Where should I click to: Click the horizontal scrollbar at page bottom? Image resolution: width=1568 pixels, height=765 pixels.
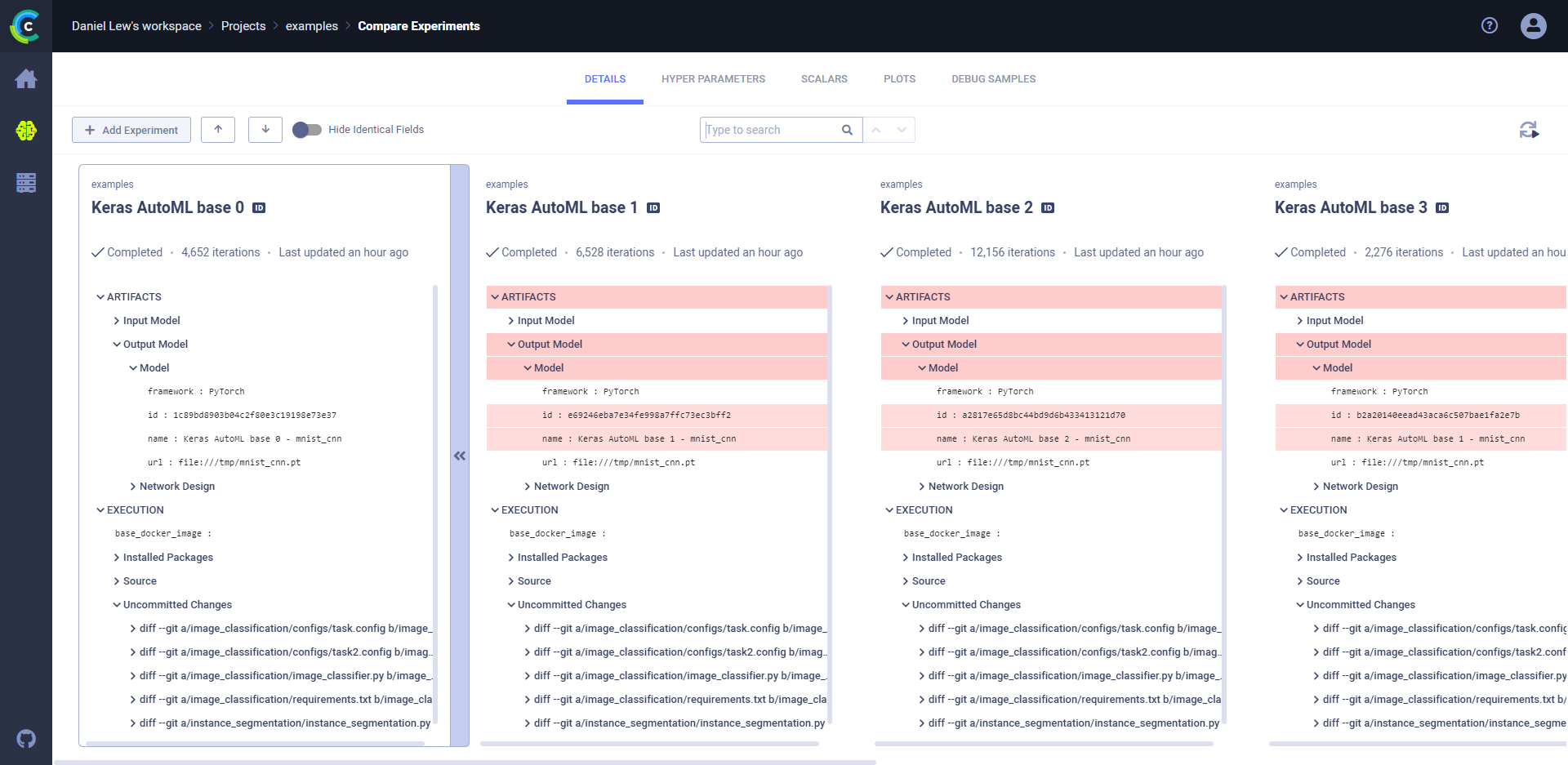point(465,762)
